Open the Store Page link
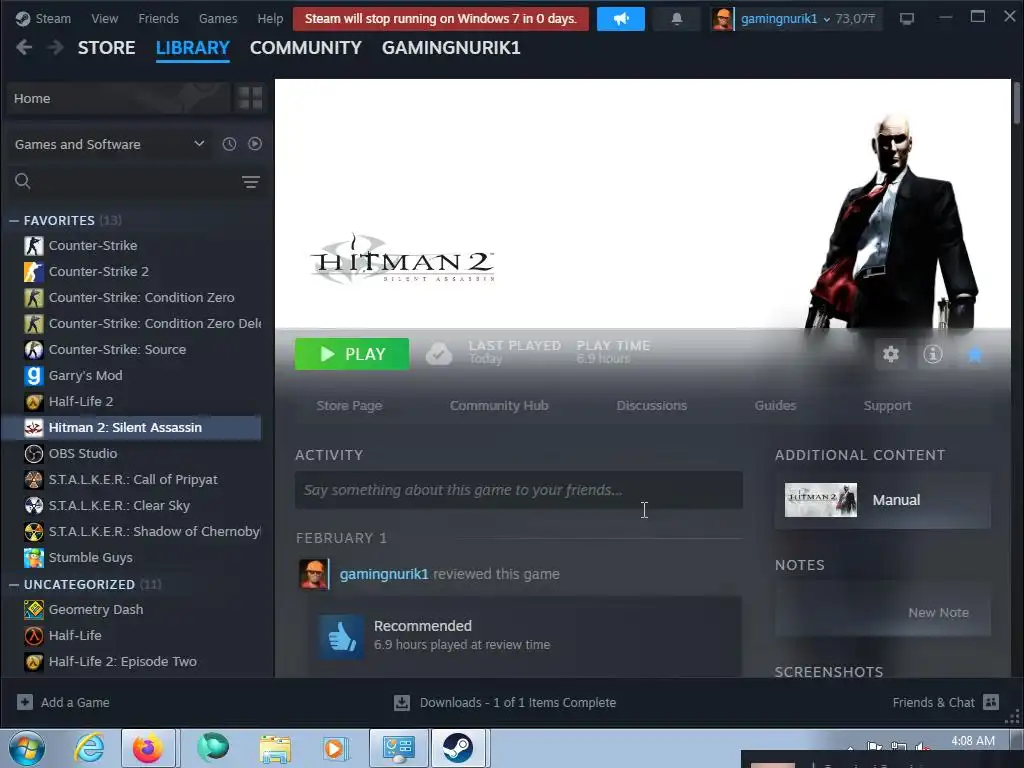The width and height of the screenshot is (1024, 768). click(x=349, y=406)
